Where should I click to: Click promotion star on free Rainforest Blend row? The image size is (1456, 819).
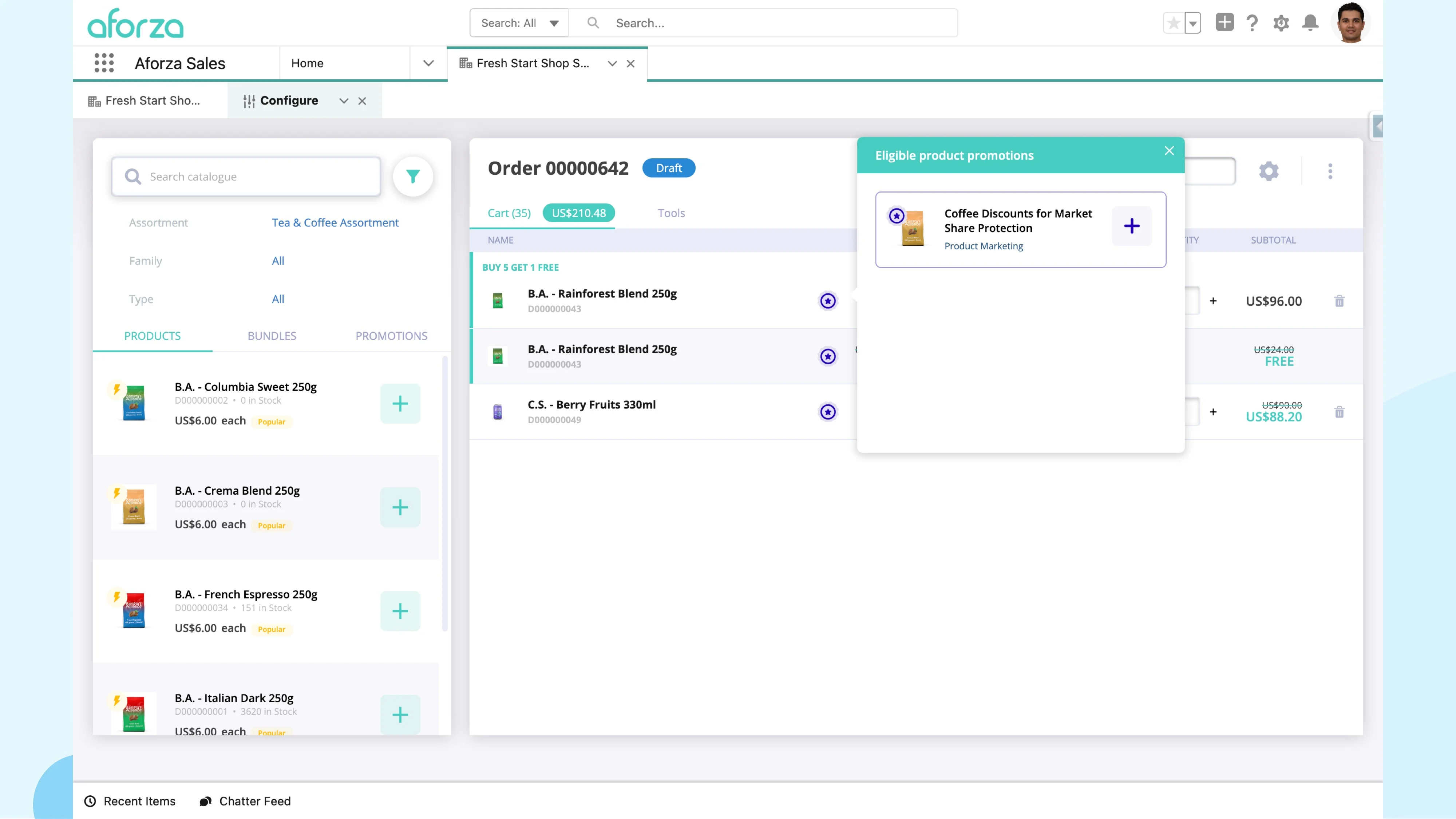pyautogui.click(x=828, y=356)
